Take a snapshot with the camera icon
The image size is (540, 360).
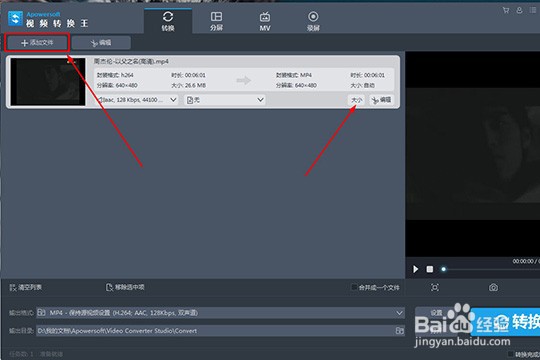[493, 287]
